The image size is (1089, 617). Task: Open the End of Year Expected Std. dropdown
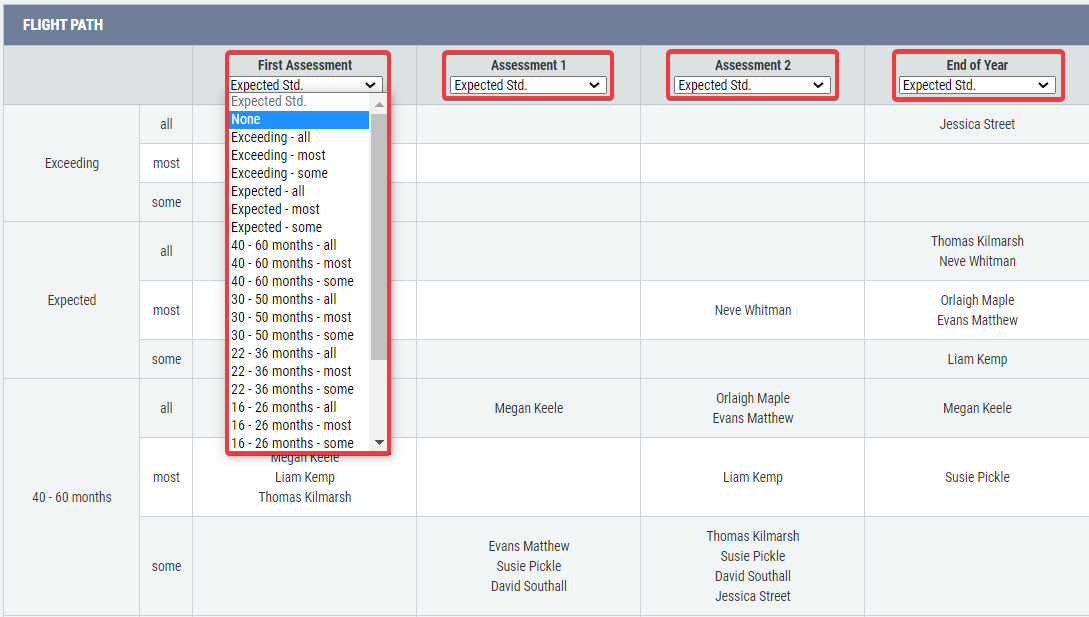coord(976,86)
